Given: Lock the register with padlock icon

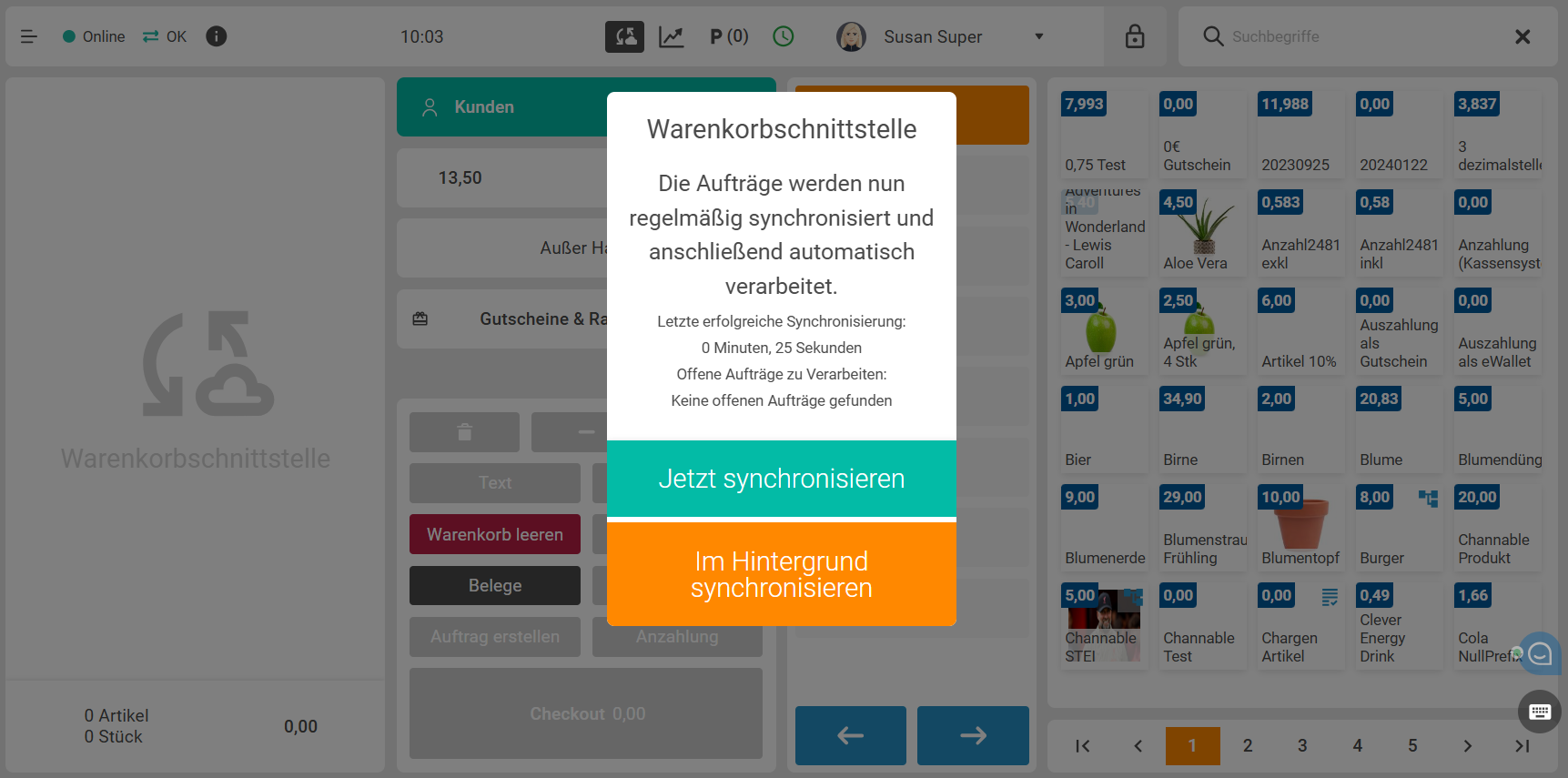Looking at the screenshot, I should point(1134,36).
